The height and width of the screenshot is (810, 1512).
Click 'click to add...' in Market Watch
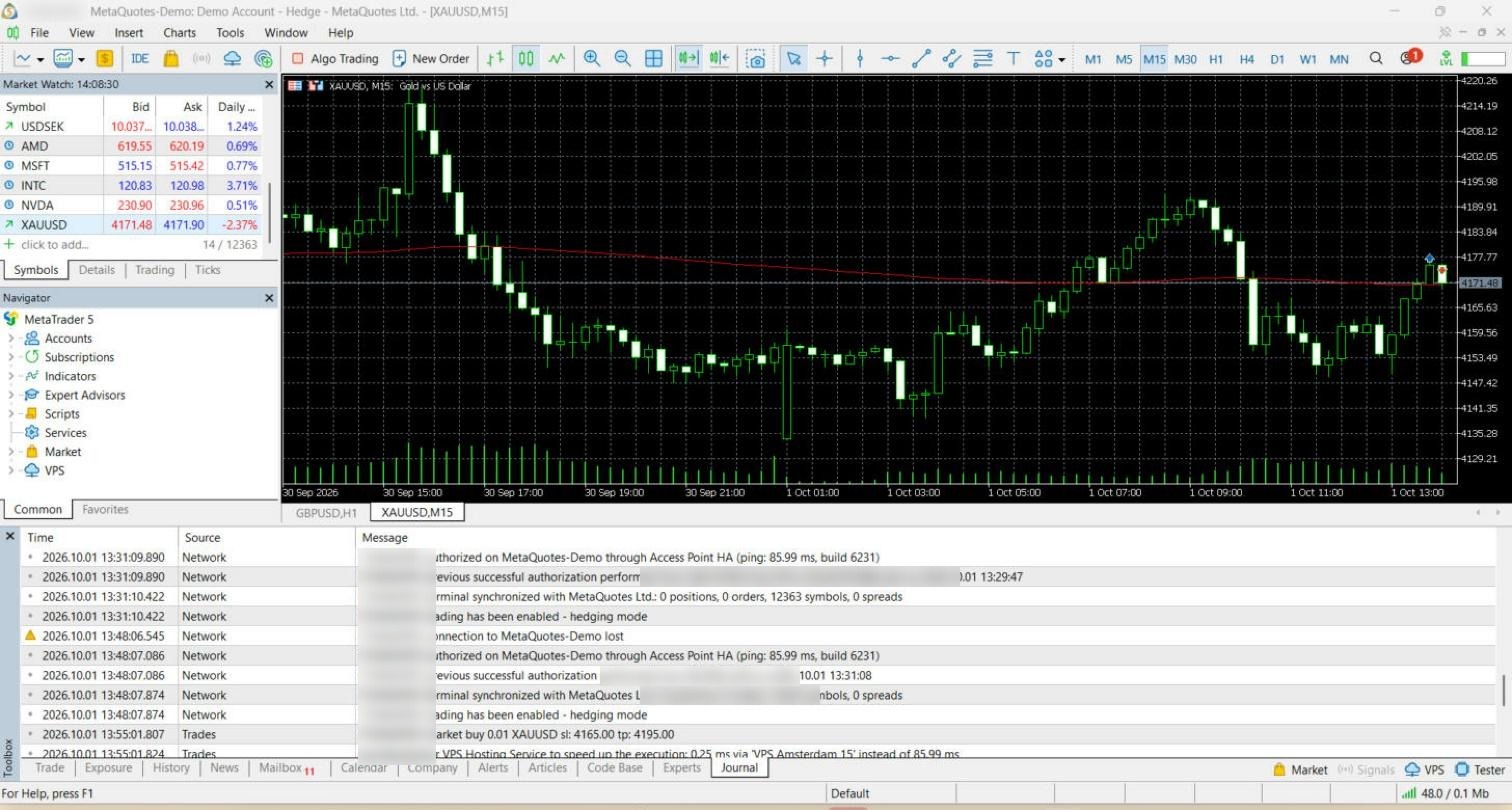point(55,244)
